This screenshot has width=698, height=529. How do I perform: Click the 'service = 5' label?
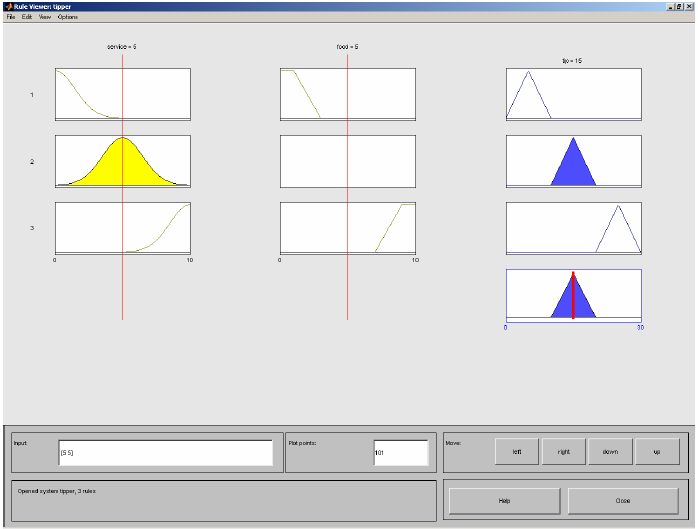pos(122,47)
